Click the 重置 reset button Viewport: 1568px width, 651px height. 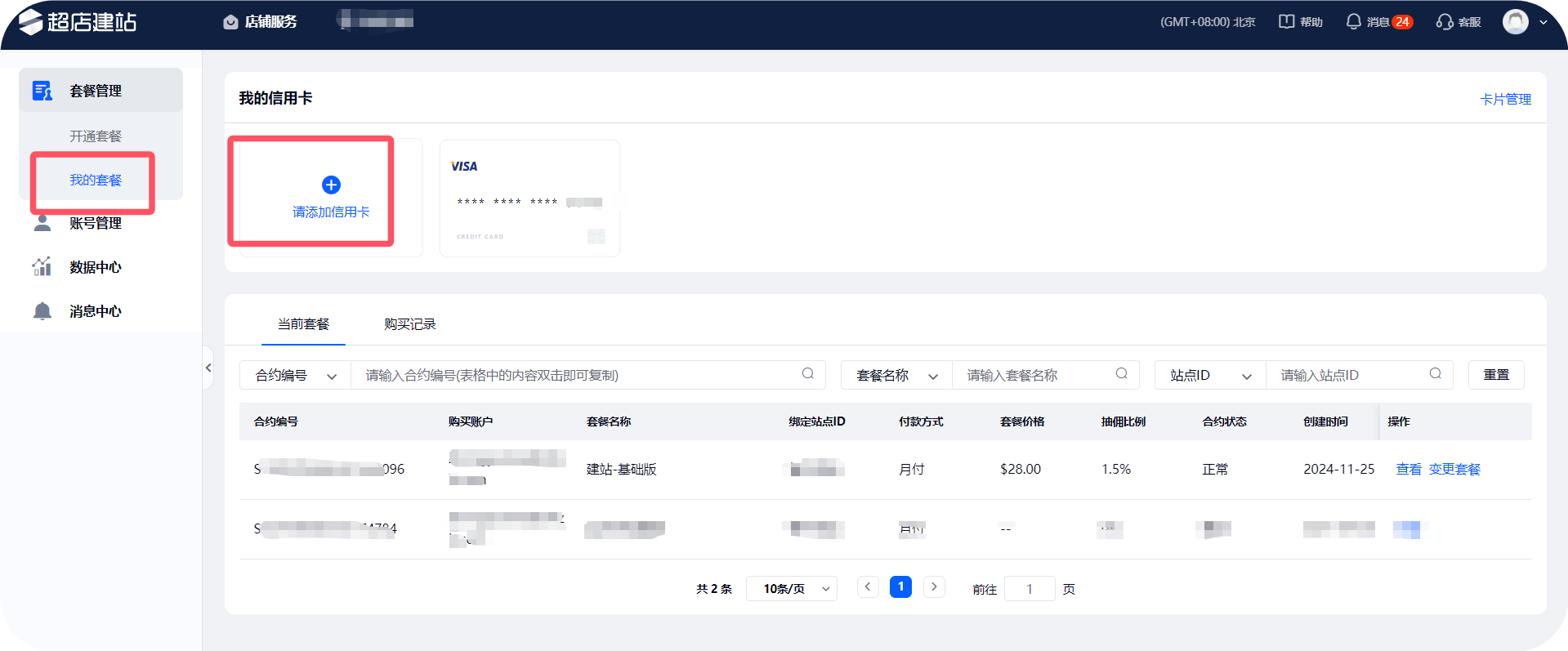(x=1495, y=375)
